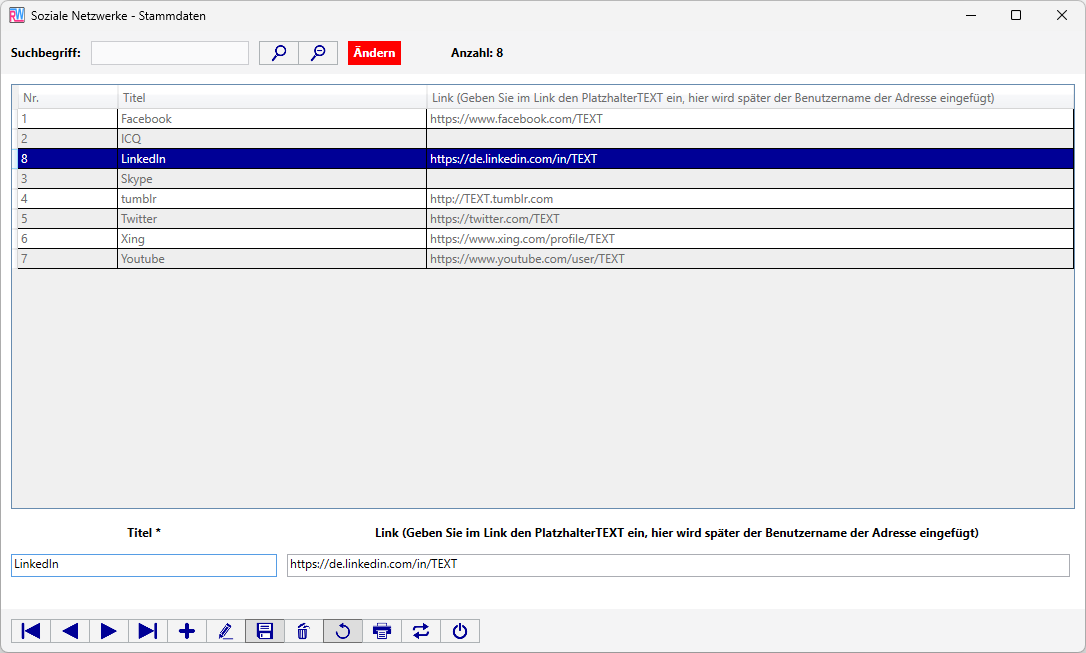Click the https://www.xing.com/profile/TEXT link cell
Image resolution: width=1086 pixels, height=653 pixels.
point(750,240)
